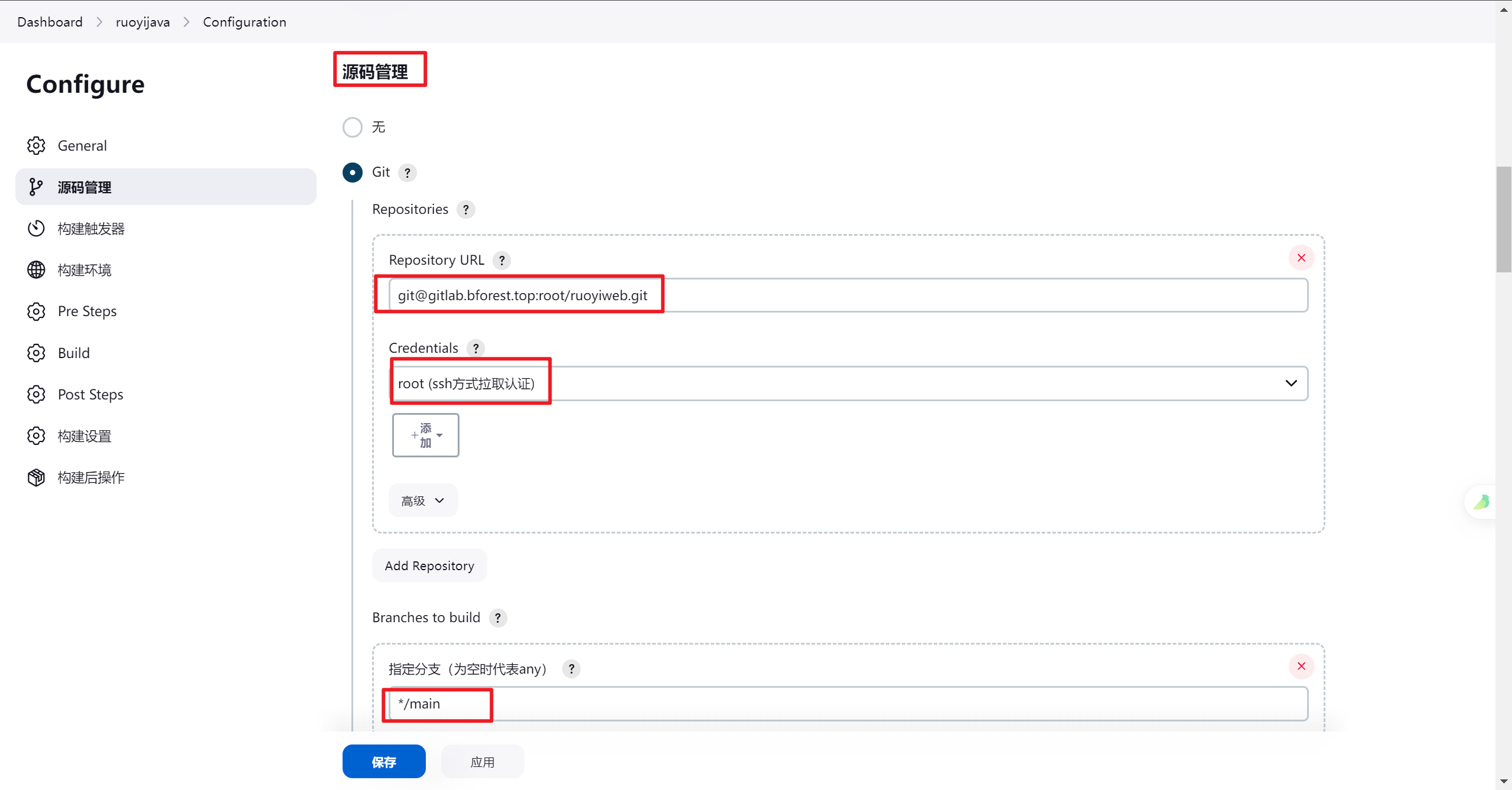
Task: Click the vertical scrollbar thumb
Action: coord(1504,219)
